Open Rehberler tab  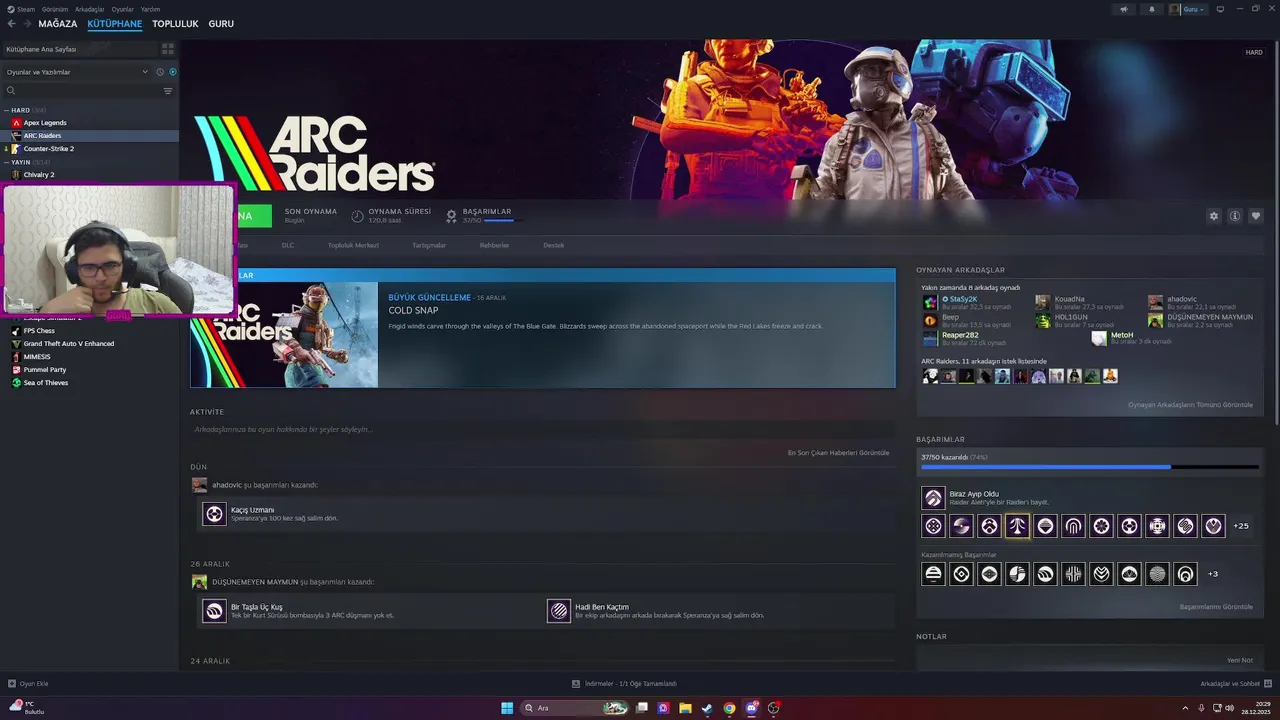coord(494,245)
